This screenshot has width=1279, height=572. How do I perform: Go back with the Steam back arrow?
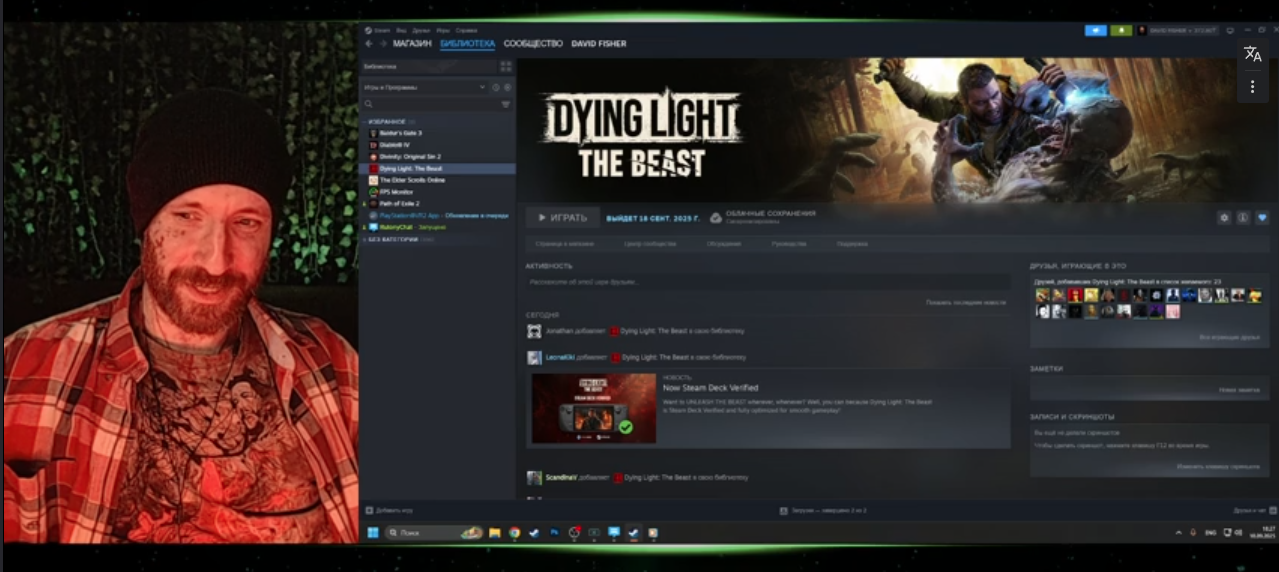368,44
